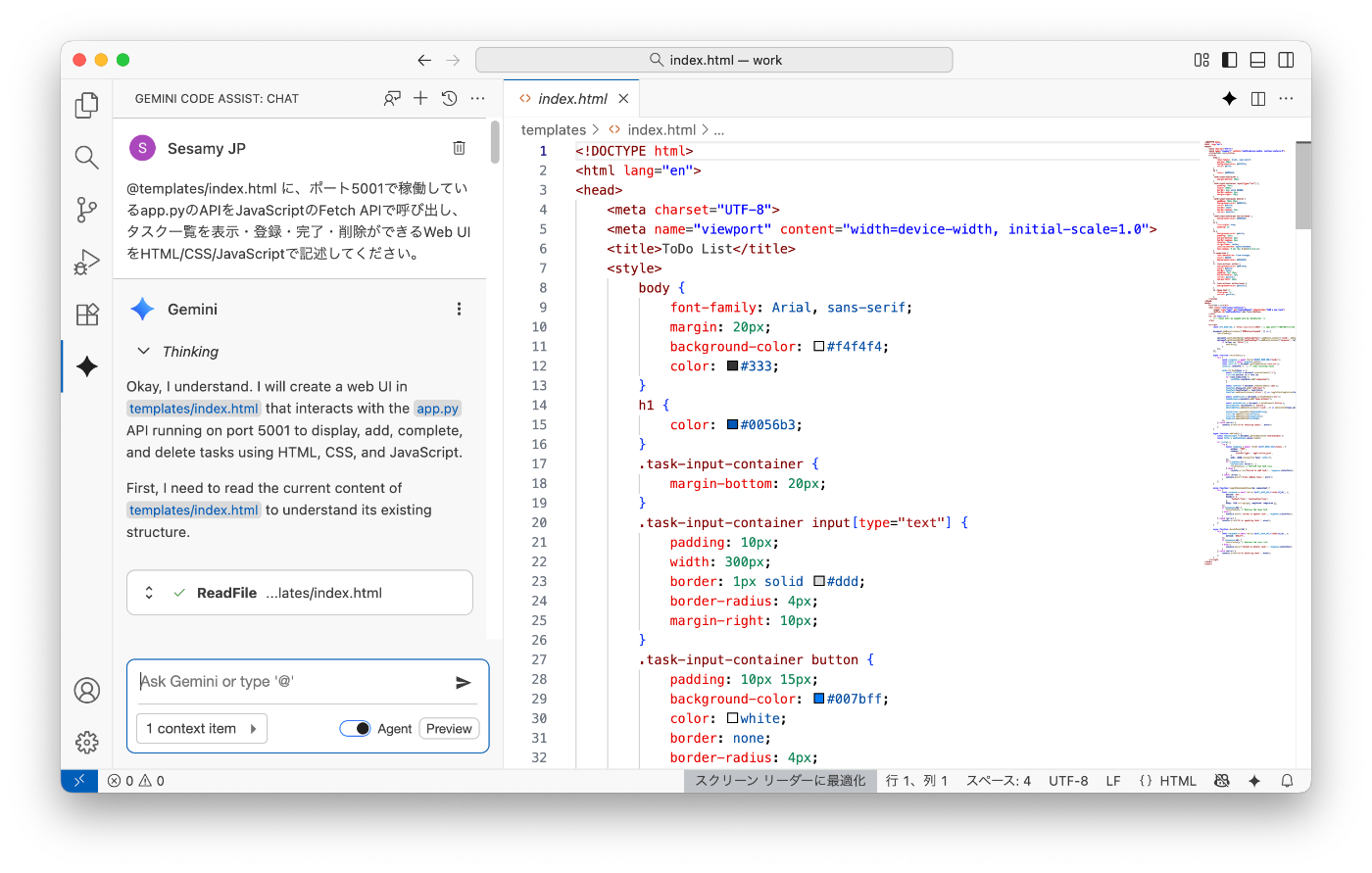Open editor more actions menu
The height and width of the screenshot is (873, 1372).
click(1287, 98)
